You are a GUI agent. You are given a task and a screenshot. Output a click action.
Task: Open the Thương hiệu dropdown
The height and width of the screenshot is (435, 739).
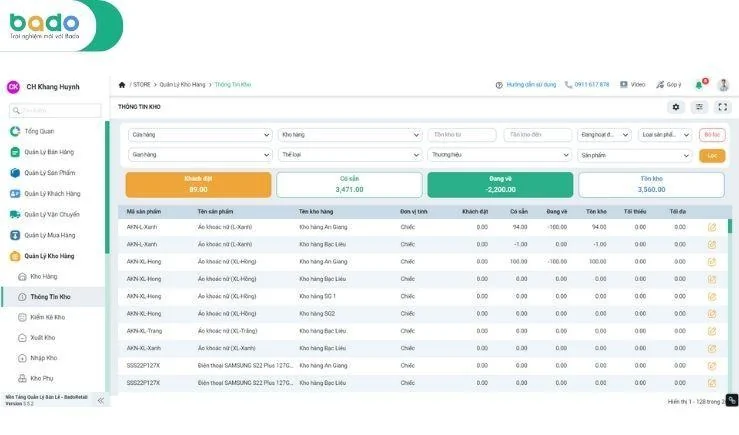(500, 155)
